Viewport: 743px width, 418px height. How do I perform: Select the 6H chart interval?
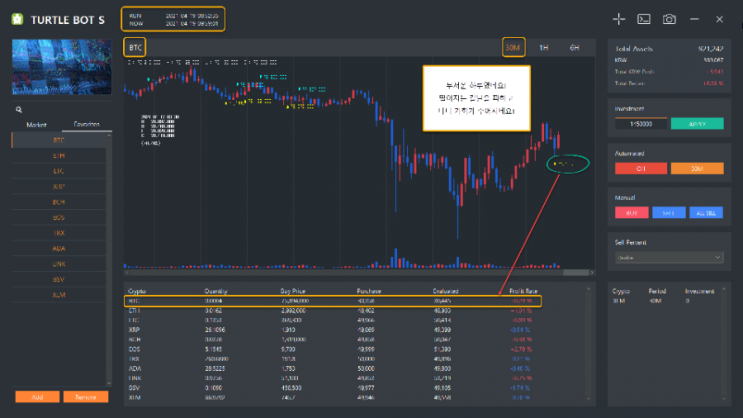click(x=574, y=47)
